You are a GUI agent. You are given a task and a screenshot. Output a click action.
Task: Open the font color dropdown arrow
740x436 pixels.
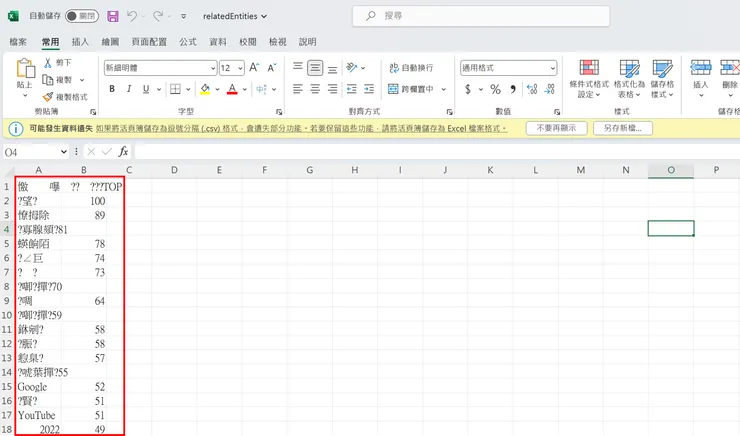(x=245, y=89)
